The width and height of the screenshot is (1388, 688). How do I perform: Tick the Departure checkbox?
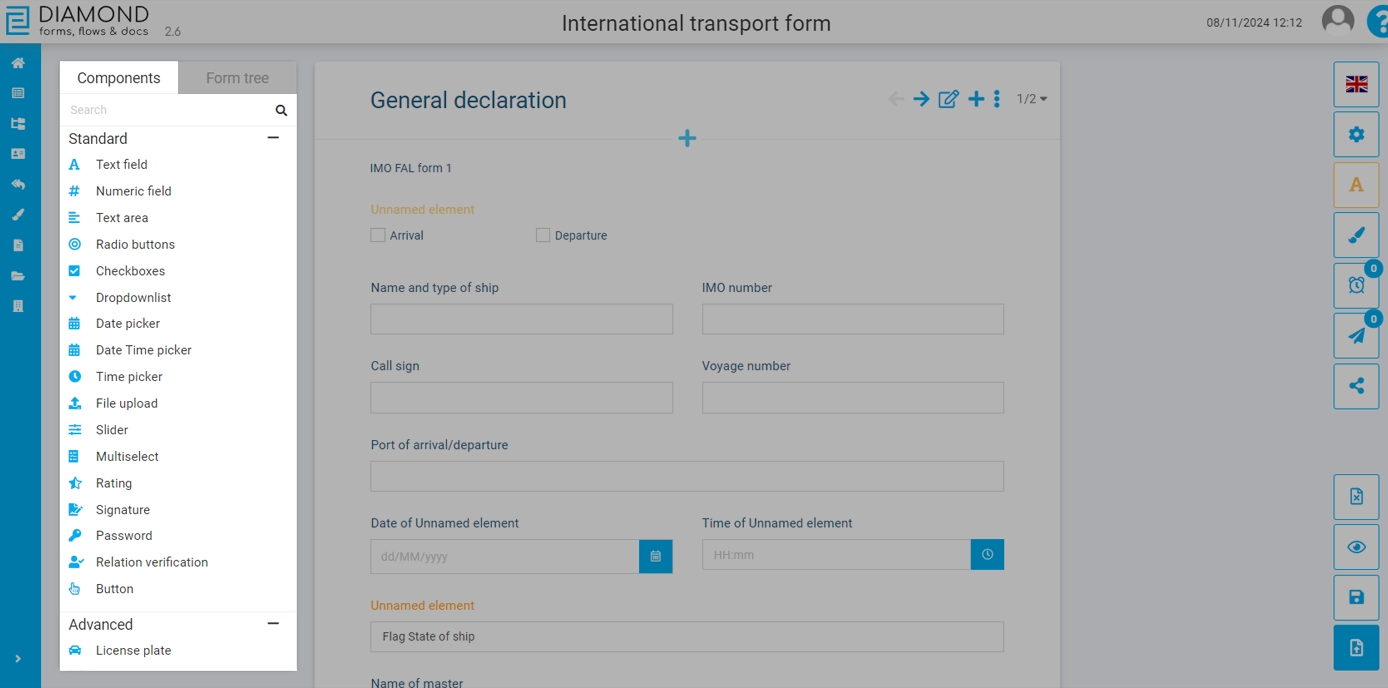pyautogui.click(x=543, y=235)
